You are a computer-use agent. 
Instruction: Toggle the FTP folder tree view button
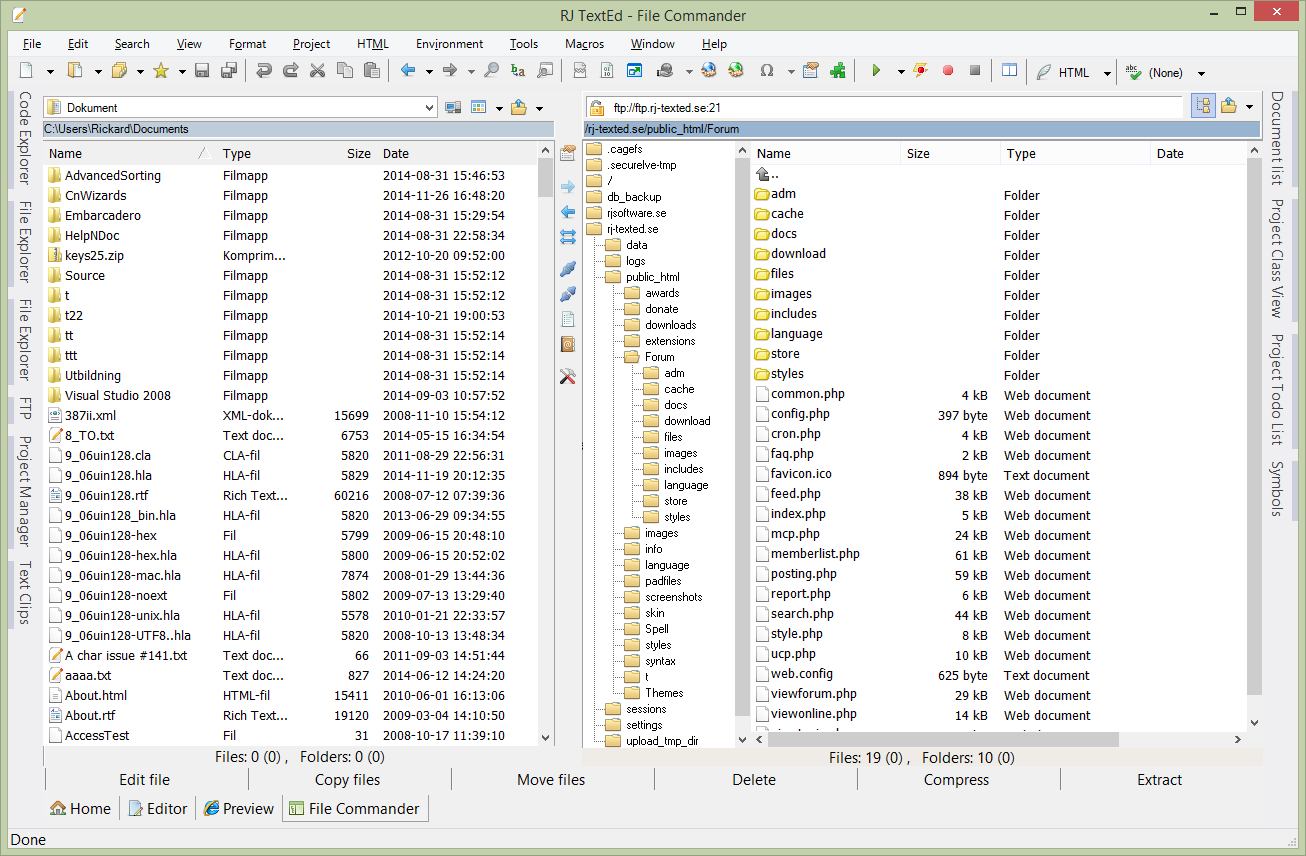(1203, 106)
